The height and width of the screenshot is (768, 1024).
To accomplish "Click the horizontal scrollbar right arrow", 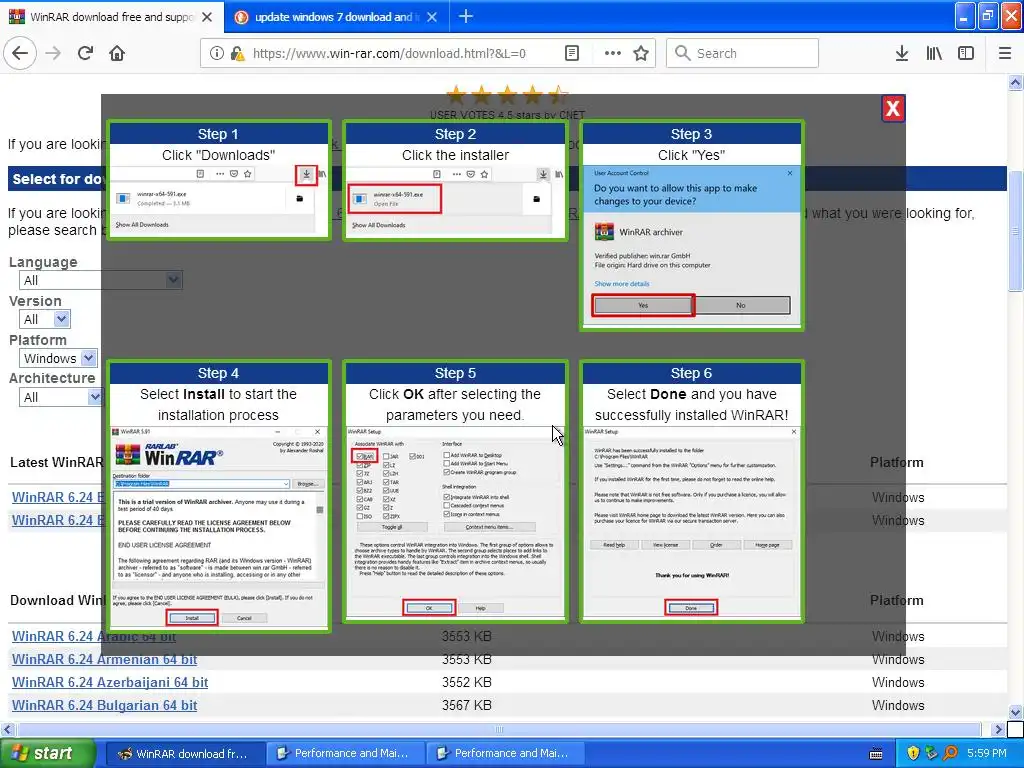I will pos(998,729).
